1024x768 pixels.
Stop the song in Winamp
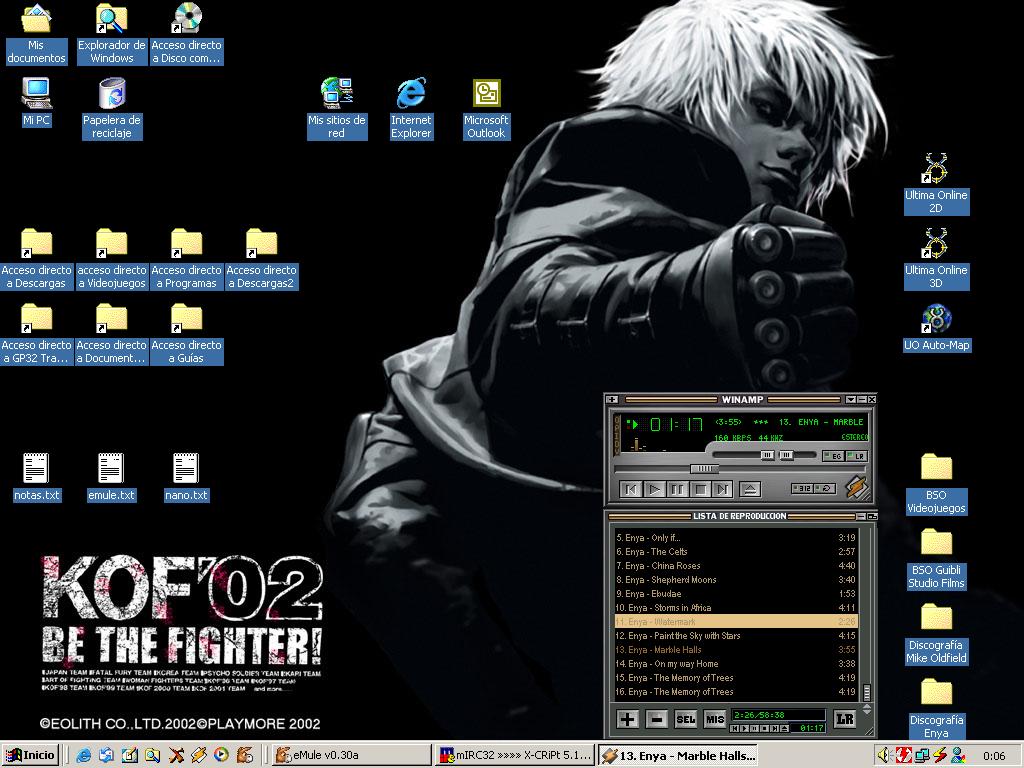(700, 489)
